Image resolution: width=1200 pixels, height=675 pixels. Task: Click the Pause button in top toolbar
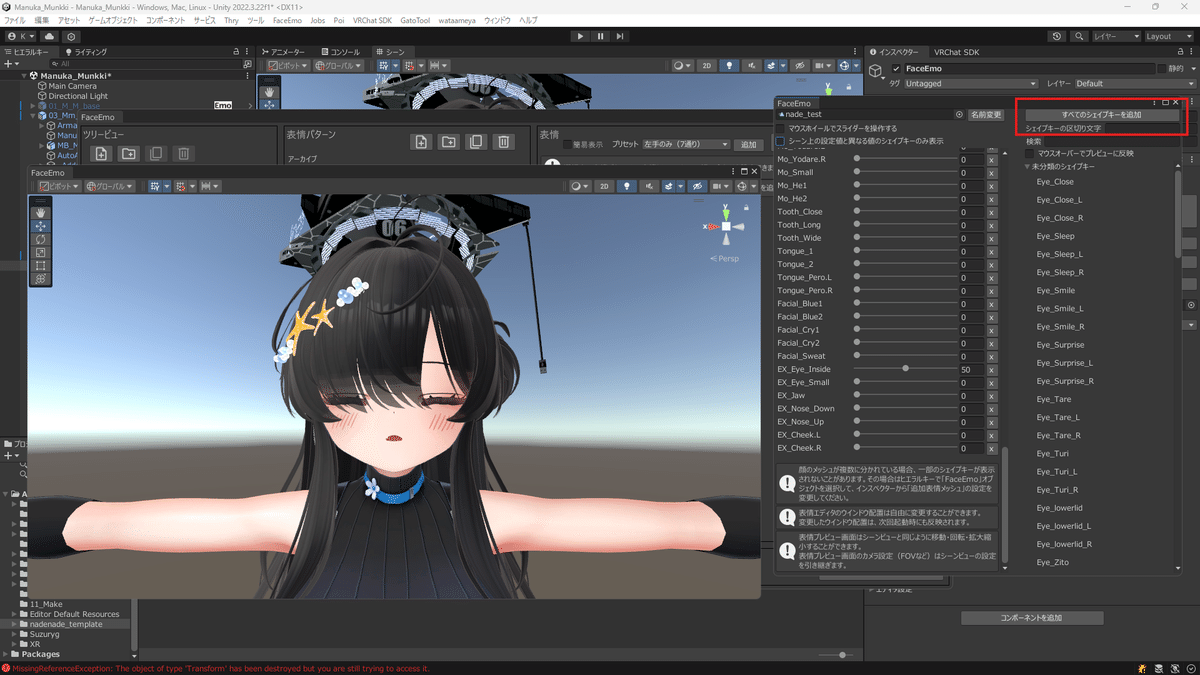pos(600,36)
